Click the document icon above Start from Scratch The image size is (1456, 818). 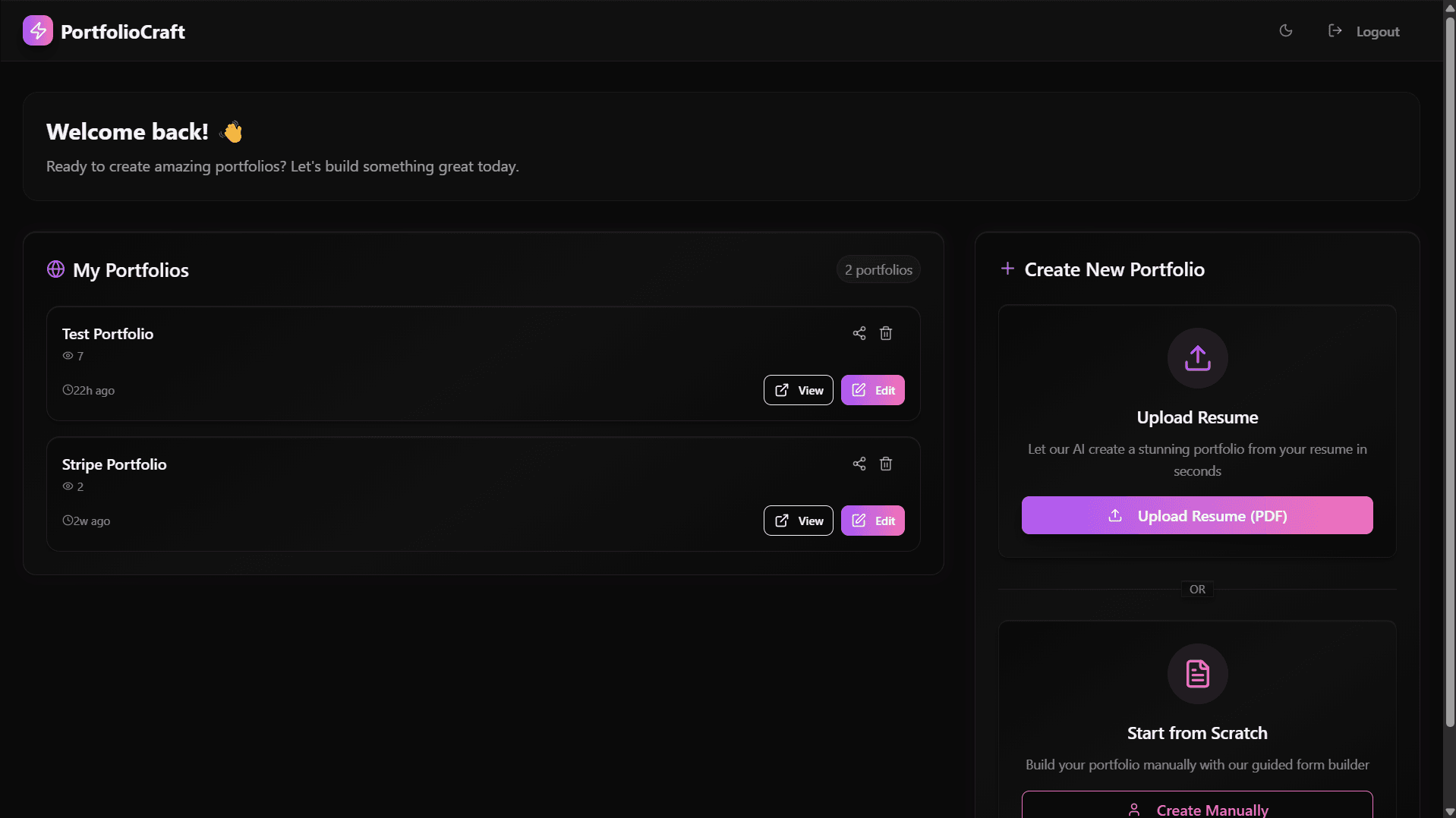pyautogui.click(x=1197, y=674)
